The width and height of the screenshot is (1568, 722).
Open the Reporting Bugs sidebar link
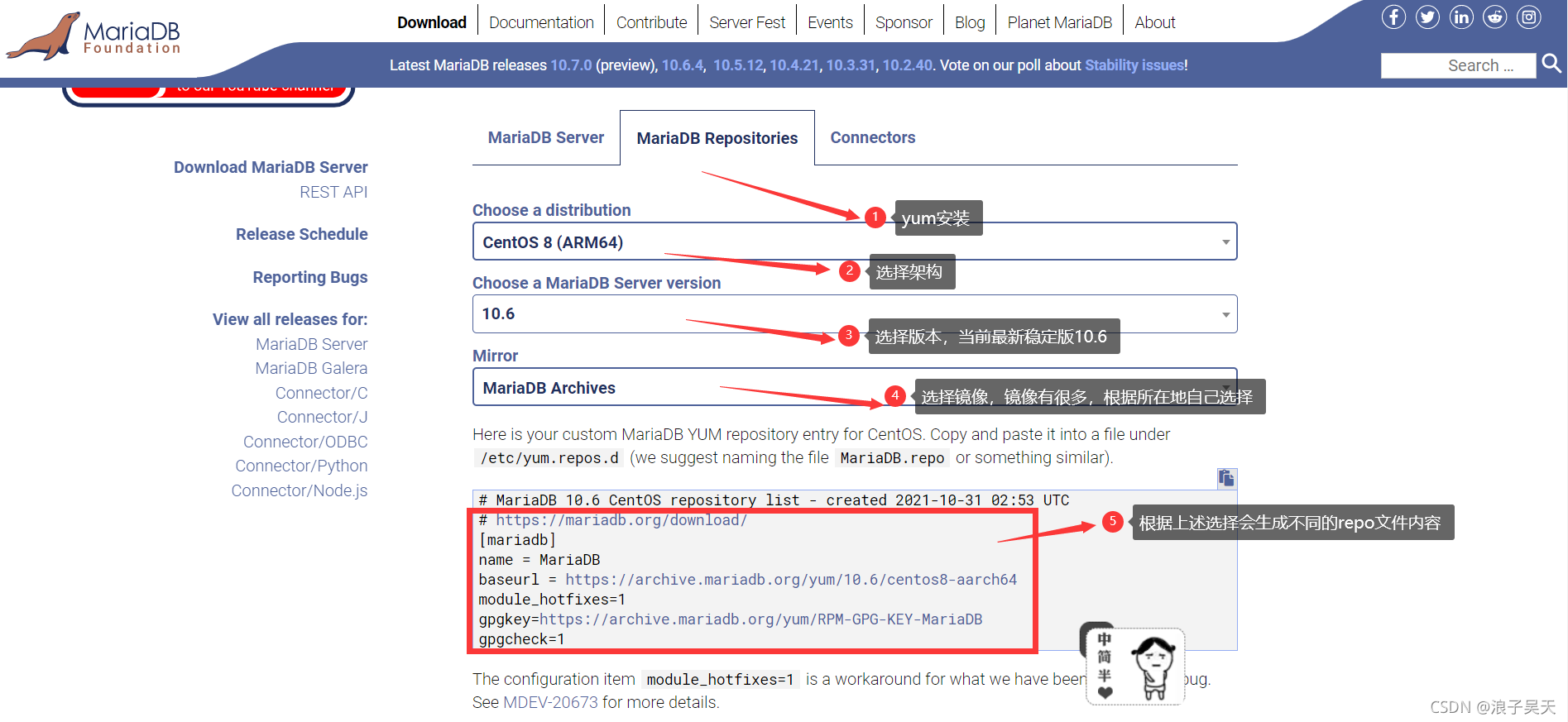pos(310,277)
